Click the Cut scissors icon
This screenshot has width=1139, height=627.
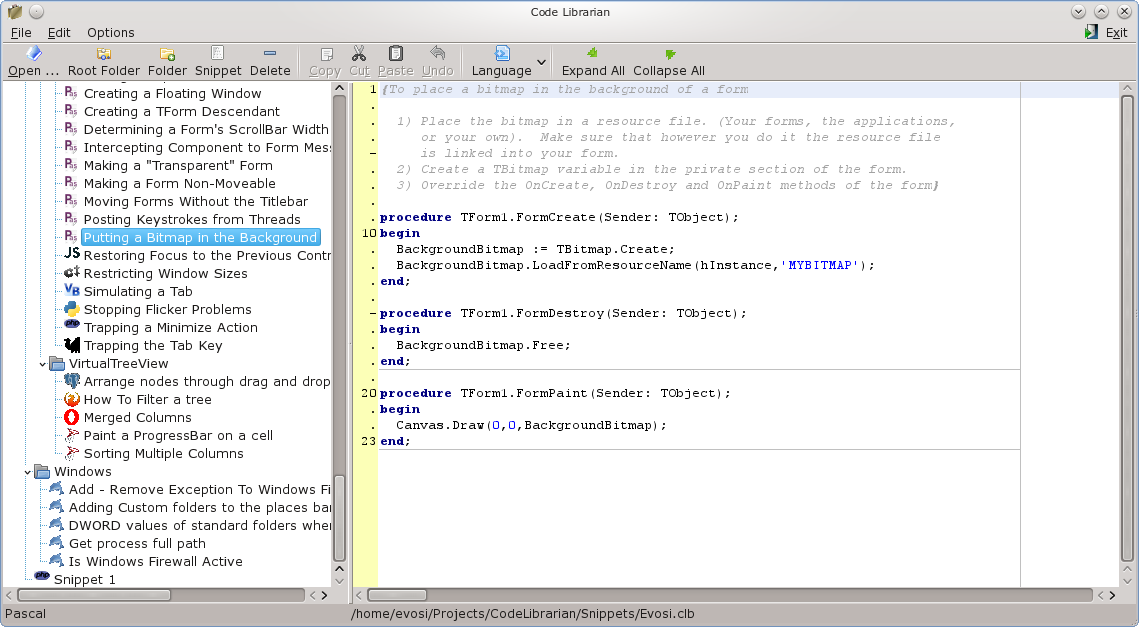359,54
